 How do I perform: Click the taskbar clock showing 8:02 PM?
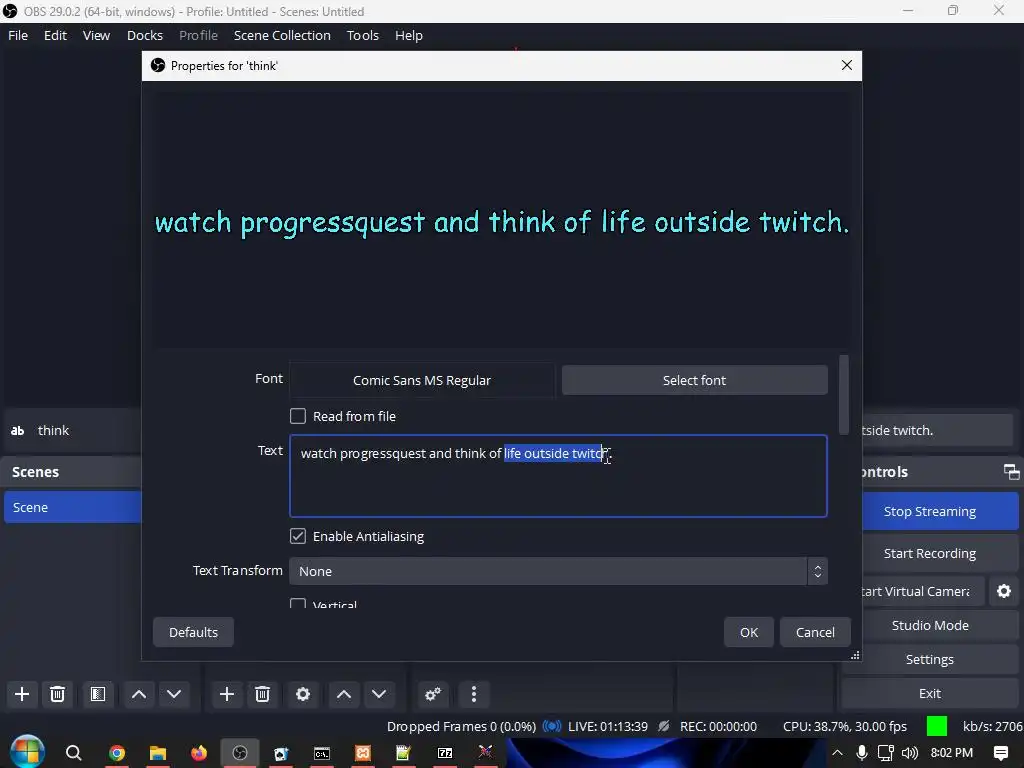tap(952, 753)
